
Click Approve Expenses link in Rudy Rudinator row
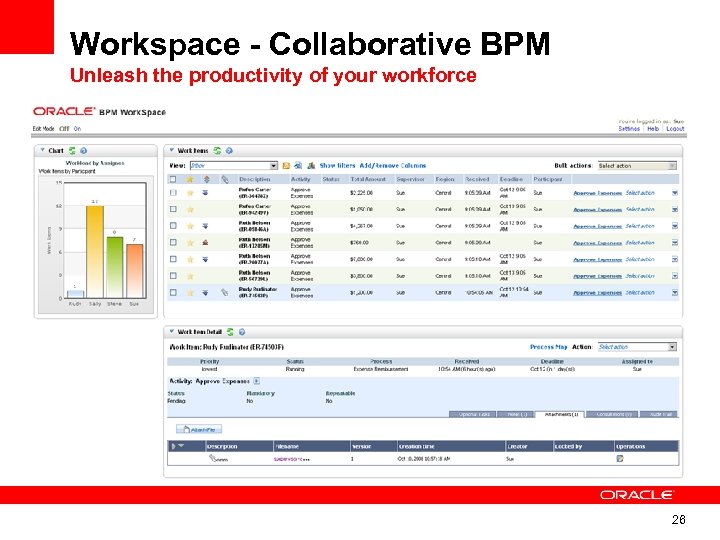pos(597,293)
